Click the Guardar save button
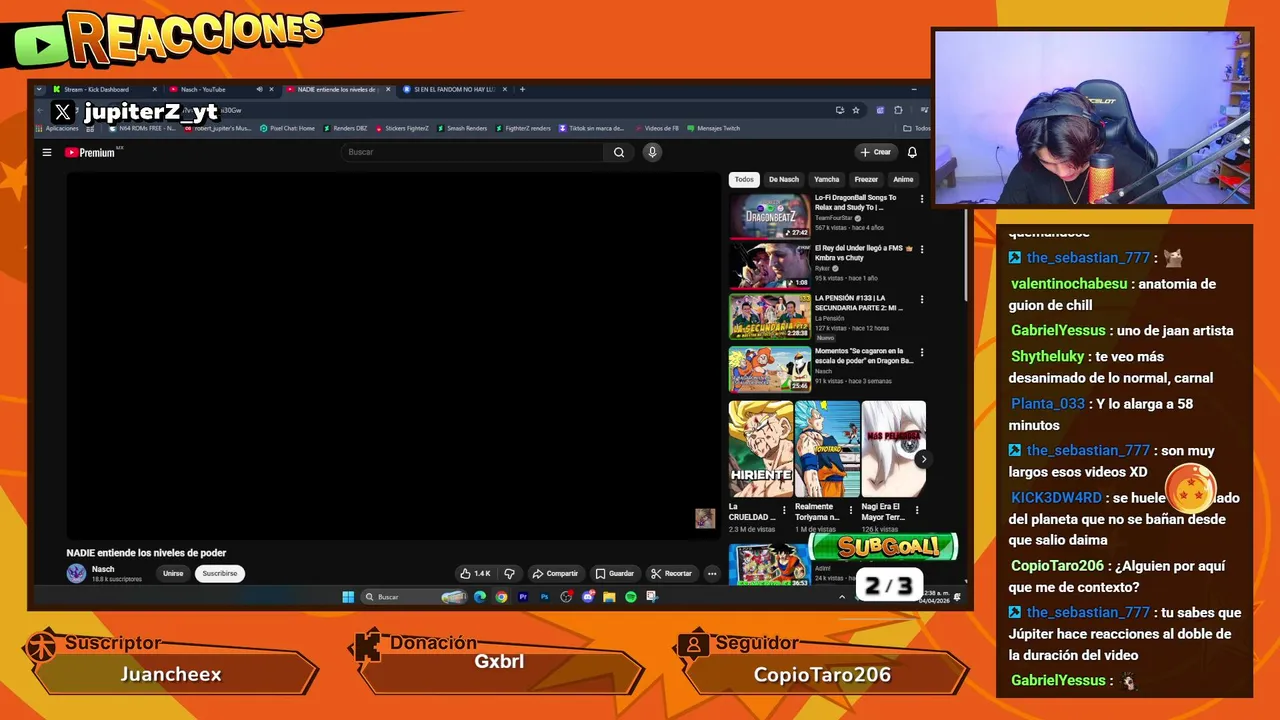1280x720 pixels. coord(615,573)
